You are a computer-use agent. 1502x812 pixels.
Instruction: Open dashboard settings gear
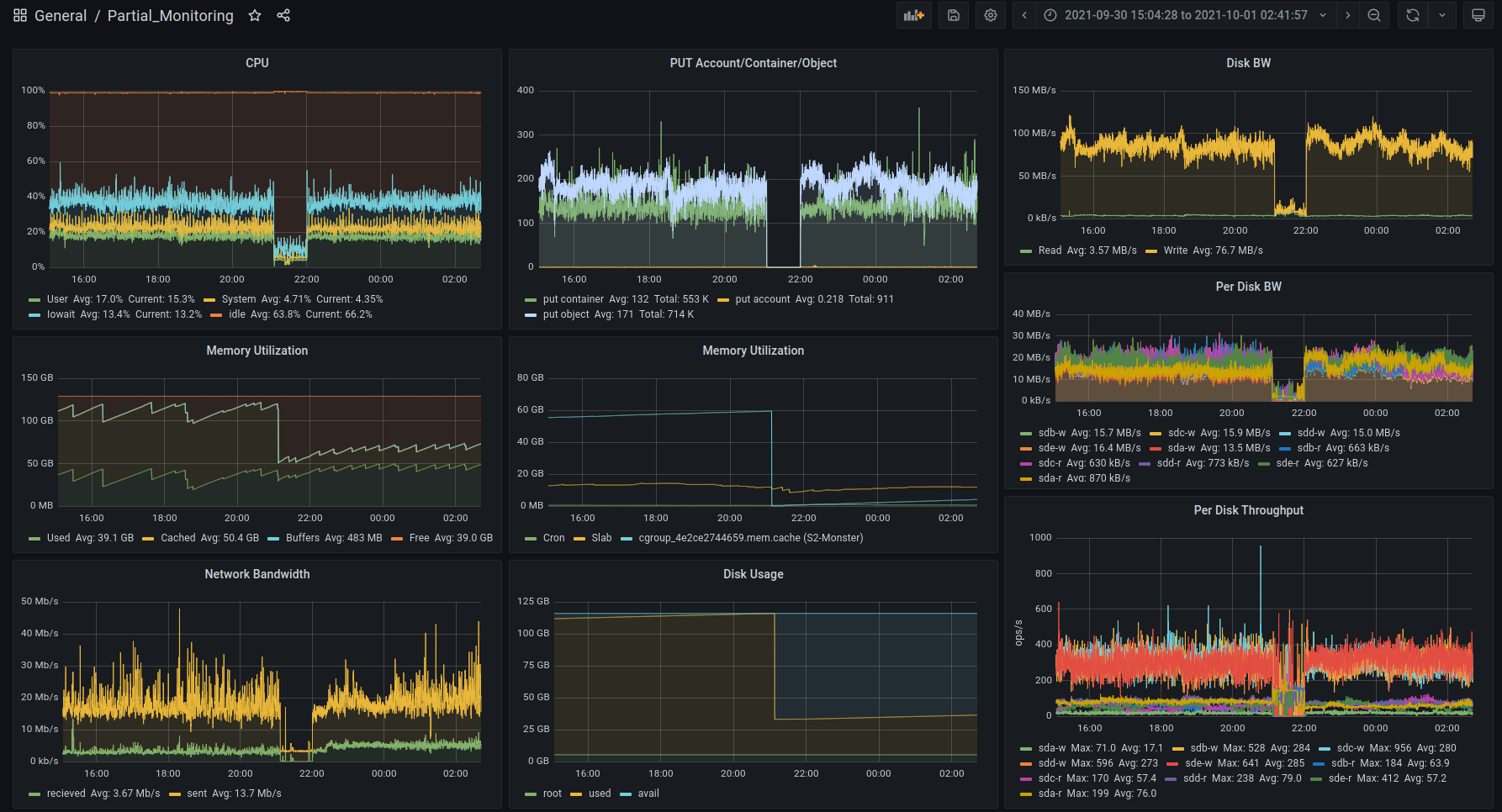[991, 15]
